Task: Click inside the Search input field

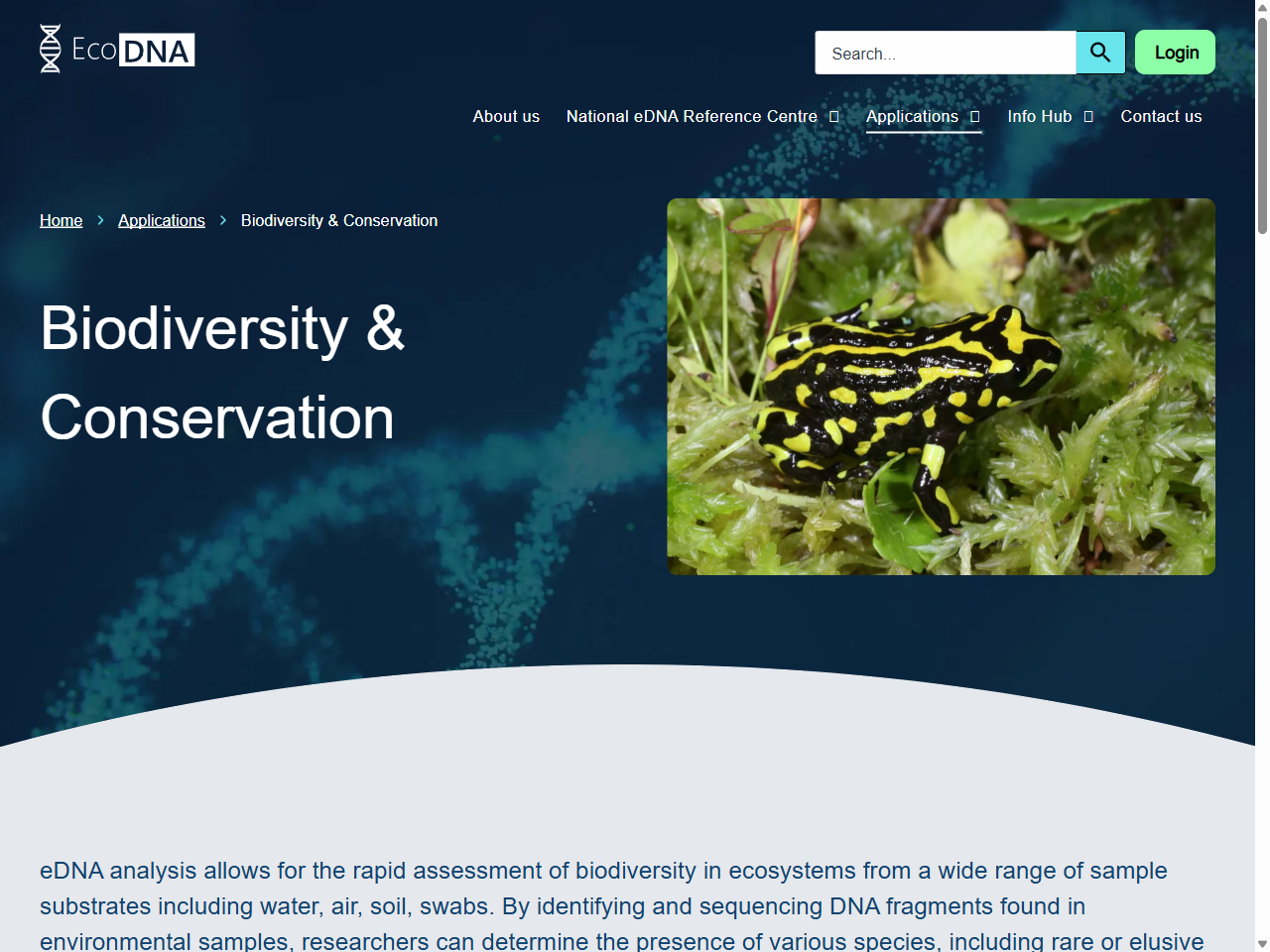Action: click(943, 53)
